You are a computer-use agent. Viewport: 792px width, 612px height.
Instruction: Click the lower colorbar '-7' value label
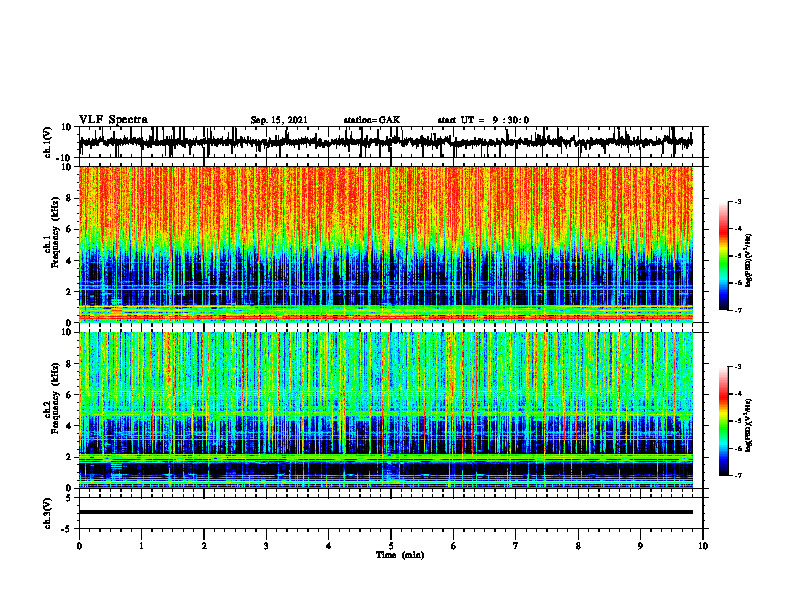point(737,476)
